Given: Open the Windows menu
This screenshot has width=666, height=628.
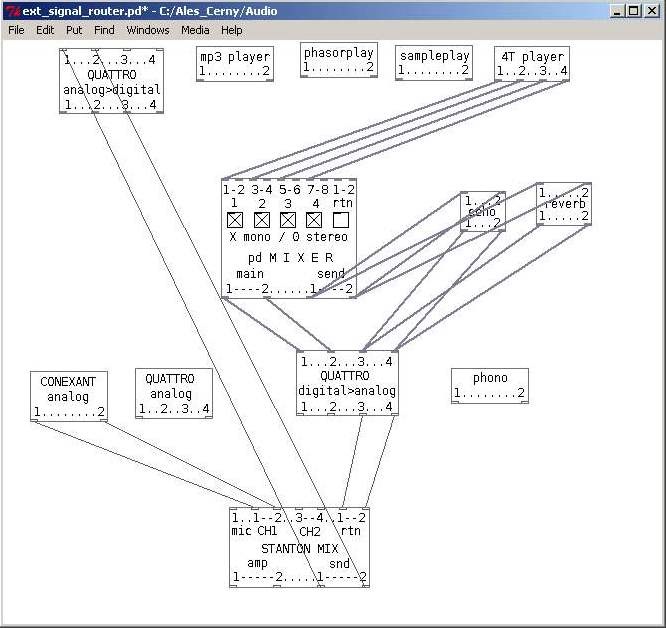Looking at the screenshot, I should tap(148, 30).
